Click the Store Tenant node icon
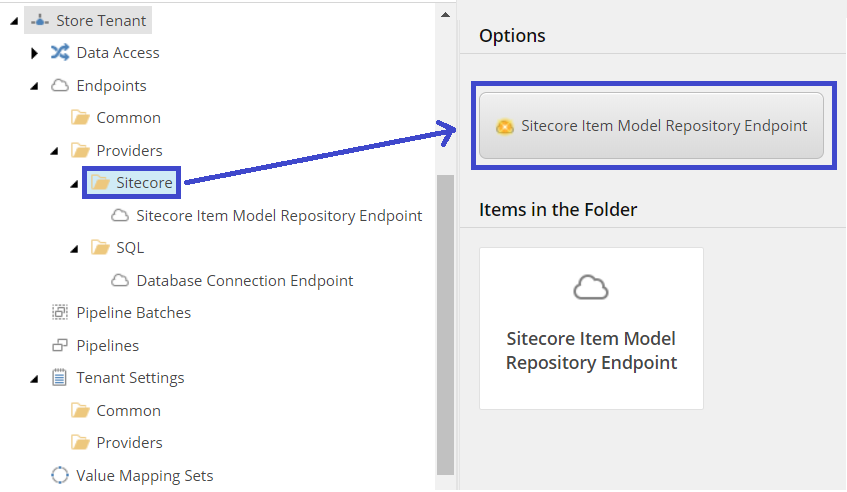The image size is (847, 492). [x=39, y=21]
